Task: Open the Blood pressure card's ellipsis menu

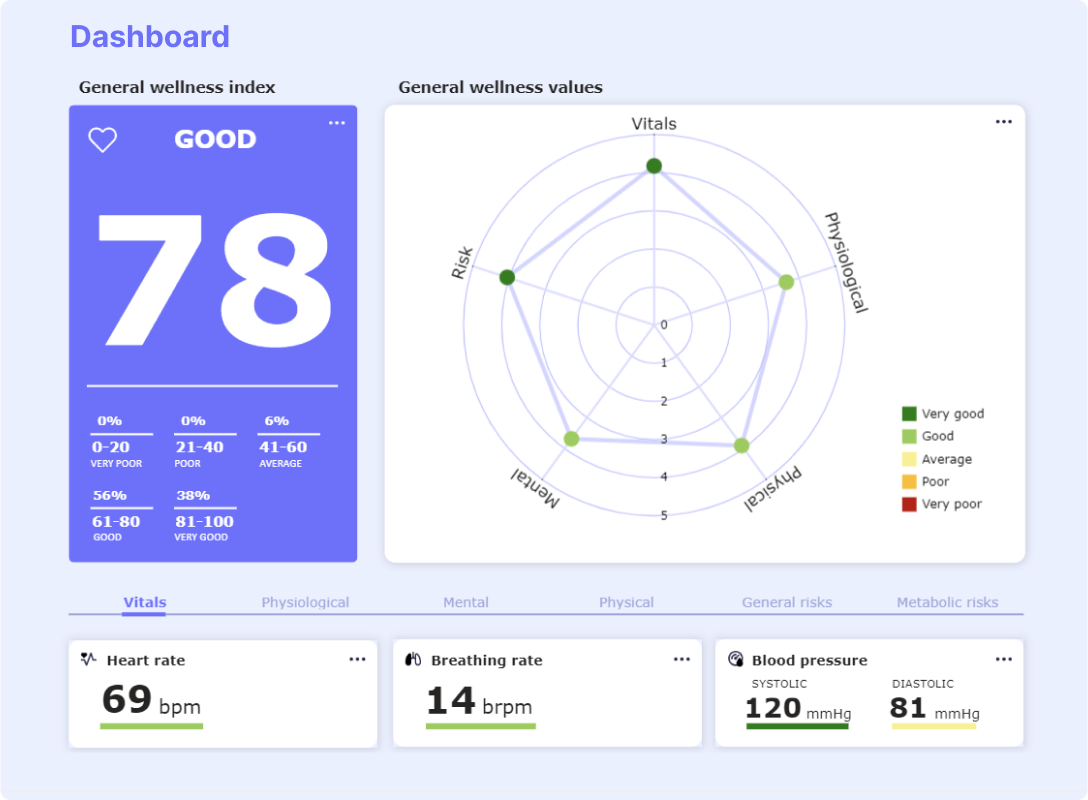Action: [x=1004, y=659]
